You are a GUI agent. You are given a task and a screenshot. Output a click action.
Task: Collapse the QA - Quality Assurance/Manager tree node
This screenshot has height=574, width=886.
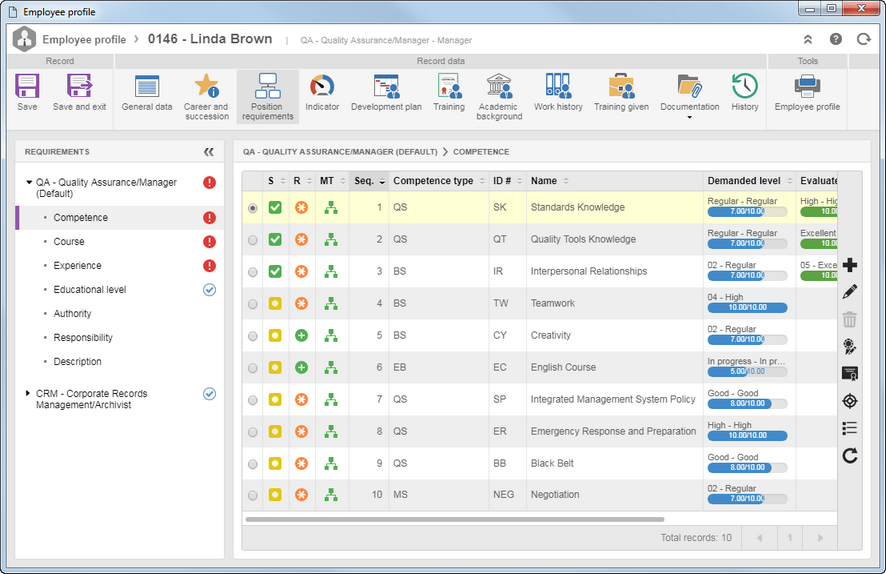[x=29, y=182]
